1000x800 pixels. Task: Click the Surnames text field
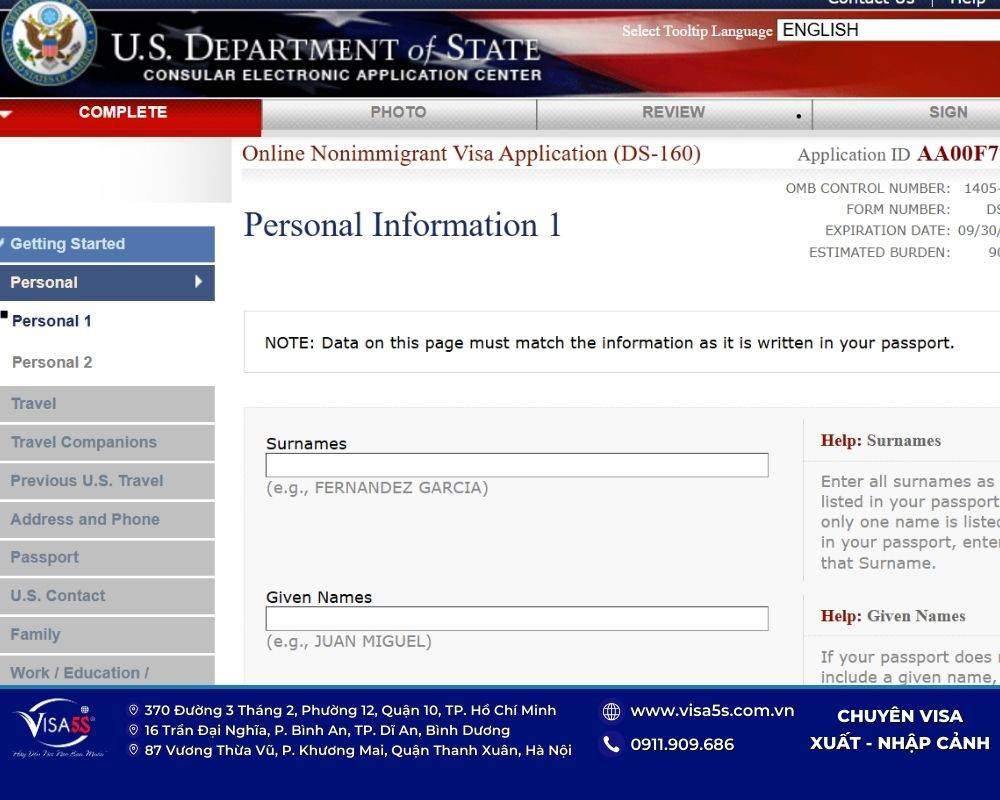coord(516,465)
